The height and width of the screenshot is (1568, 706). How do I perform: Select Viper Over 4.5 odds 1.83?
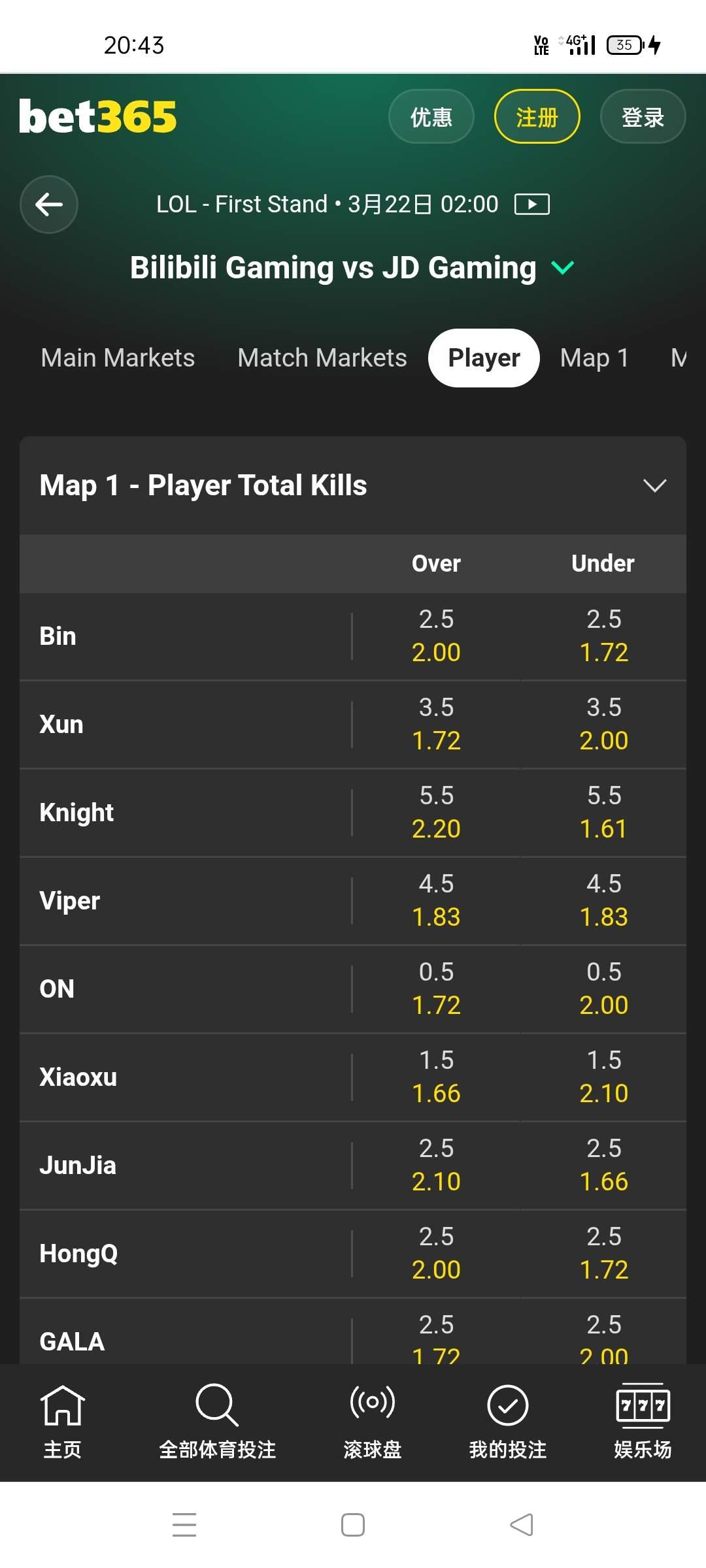coord(436,901)
